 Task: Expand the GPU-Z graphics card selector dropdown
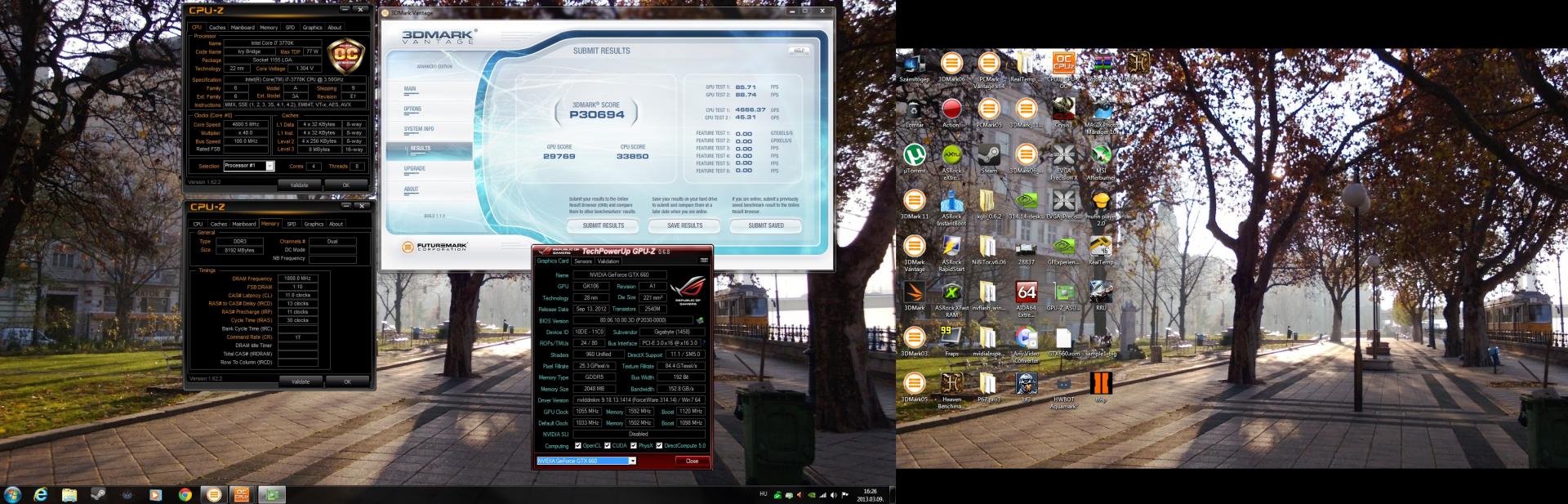[631, 461]
